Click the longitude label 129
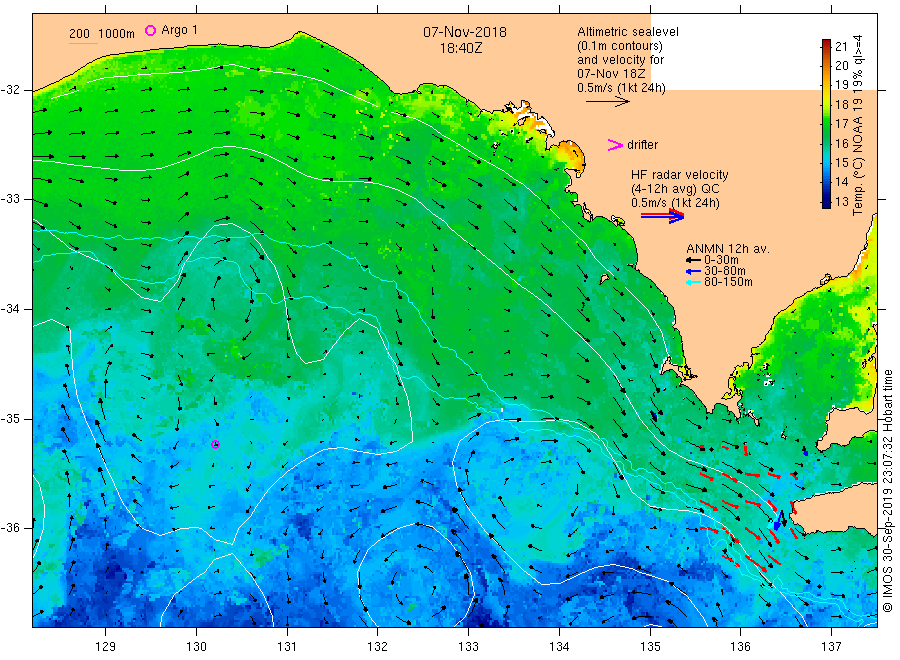The height and width of the screenshot is (660, 900). (x=106, y=647)
